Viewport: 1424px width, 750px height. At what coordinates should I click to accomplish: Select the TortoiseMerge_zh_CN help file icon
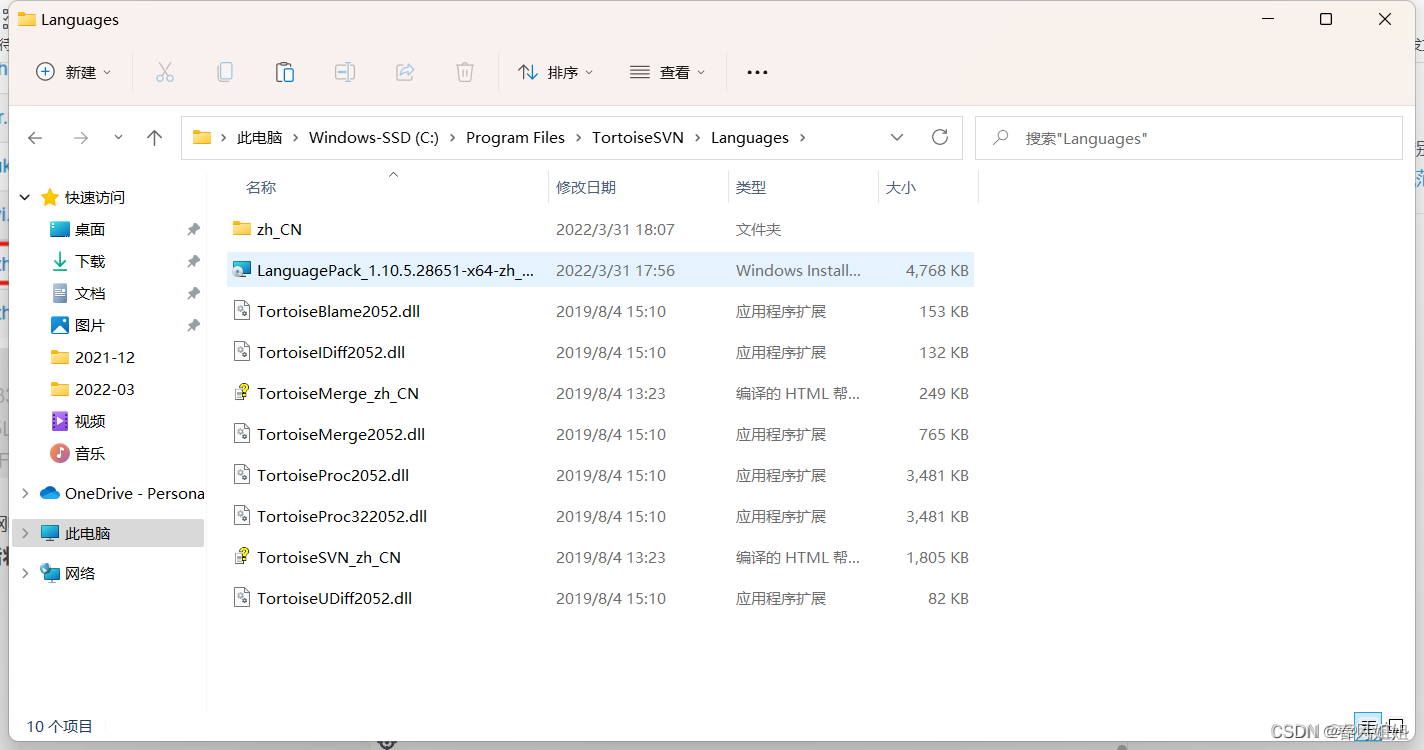[241, 393]
